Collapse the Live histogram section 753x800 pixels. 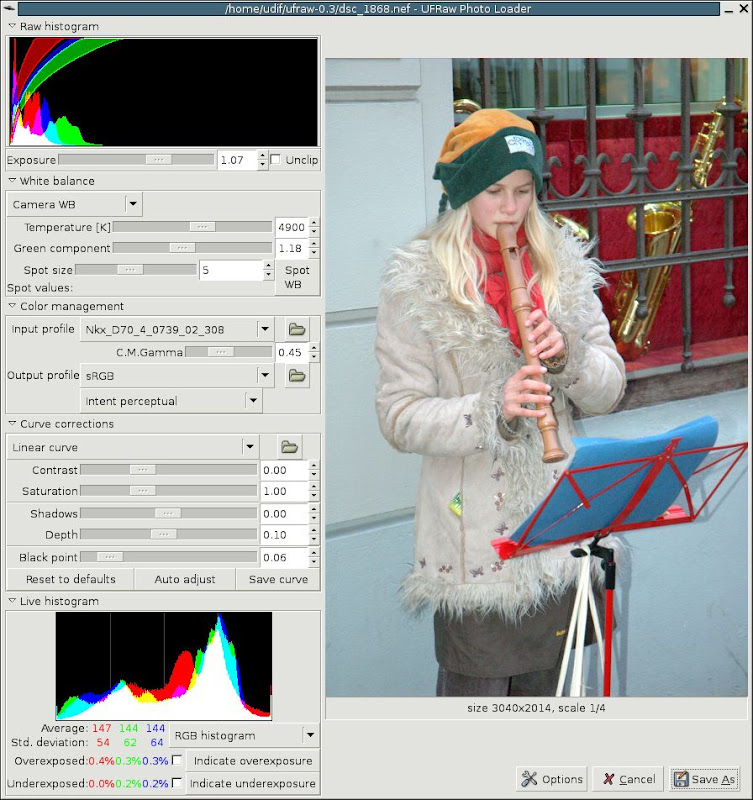[x=12, y=601]
